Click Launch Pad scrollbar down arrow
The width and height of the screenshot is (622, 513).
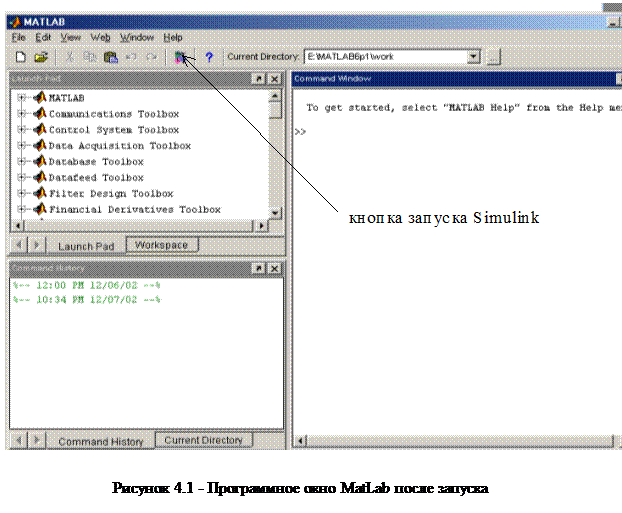click(x=275, y=213)
